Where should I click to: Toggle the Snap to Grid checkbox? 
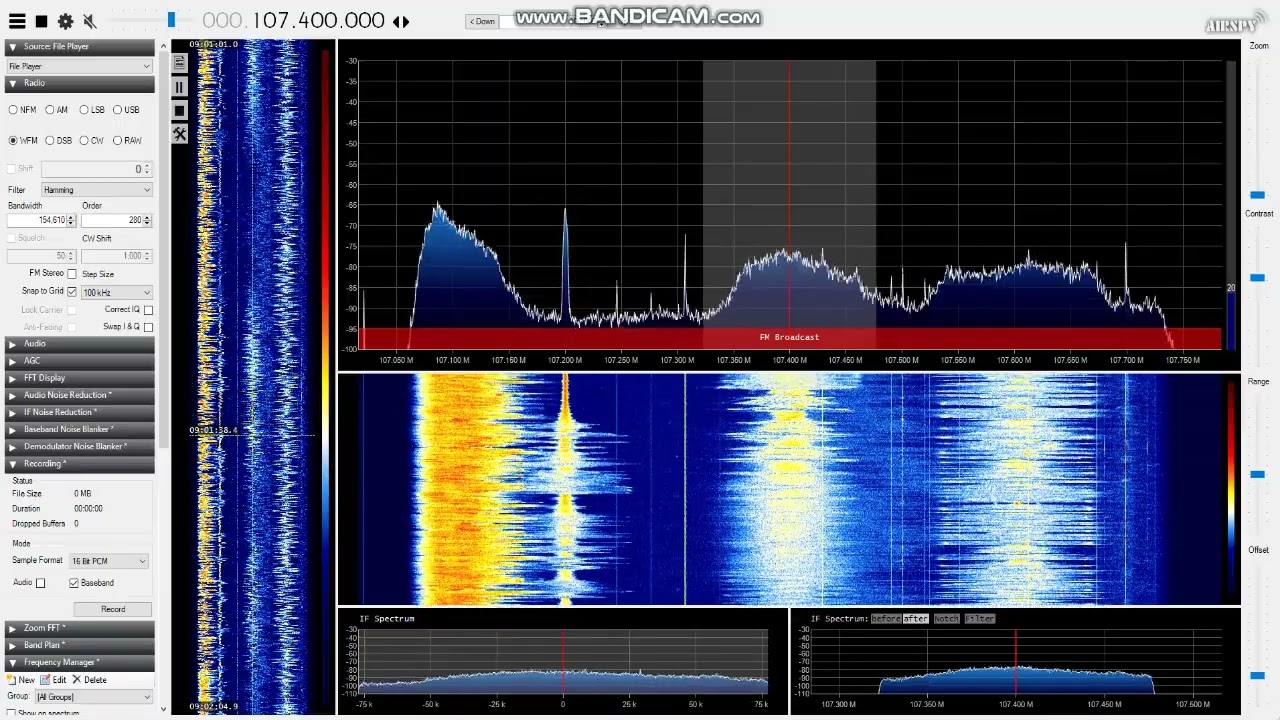[x=72, y=291]
